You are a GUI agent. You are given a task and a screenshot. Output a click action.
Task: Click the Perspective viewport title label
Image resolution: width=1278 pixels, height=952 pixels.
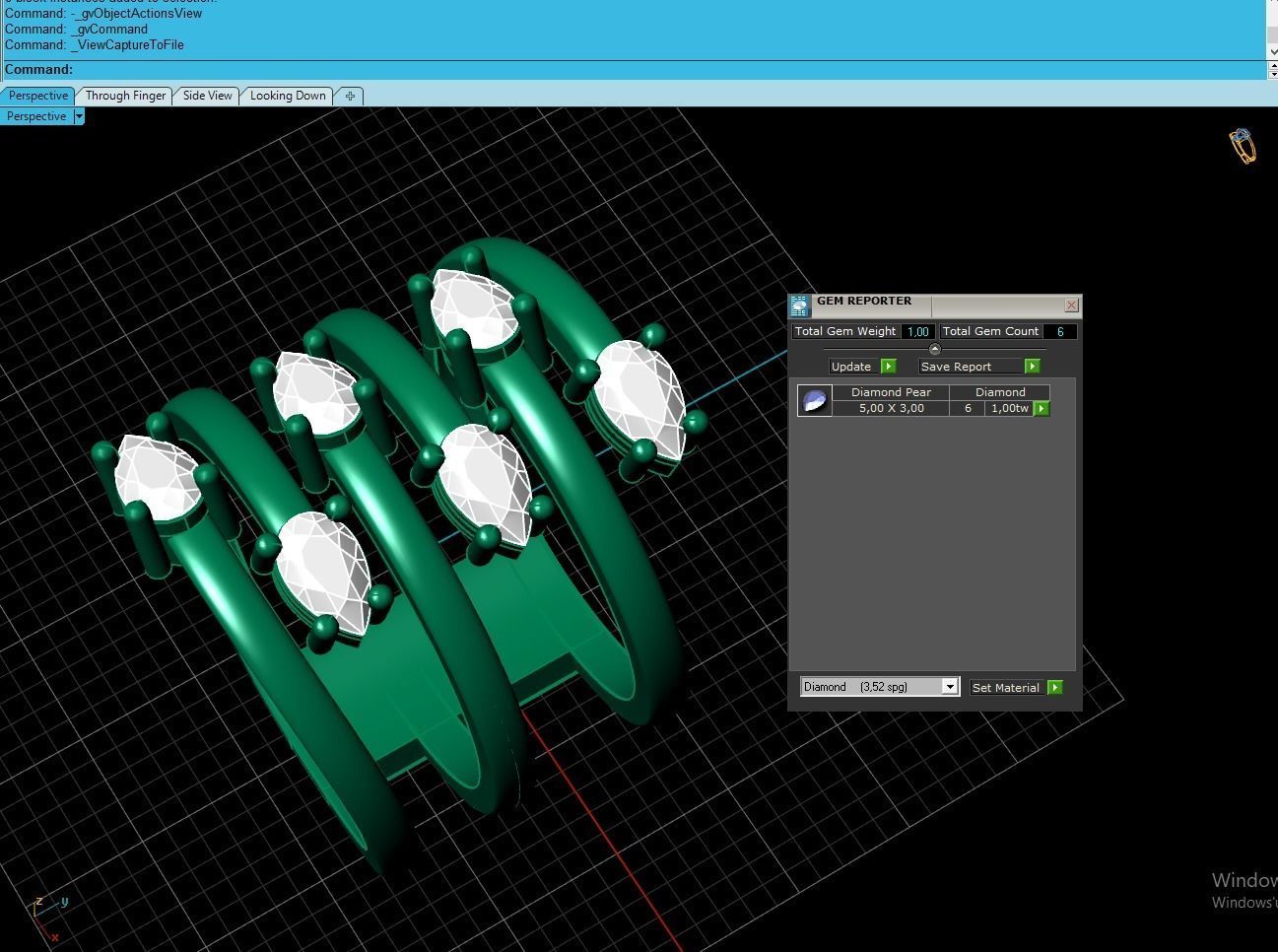click(x=36, y=116)
